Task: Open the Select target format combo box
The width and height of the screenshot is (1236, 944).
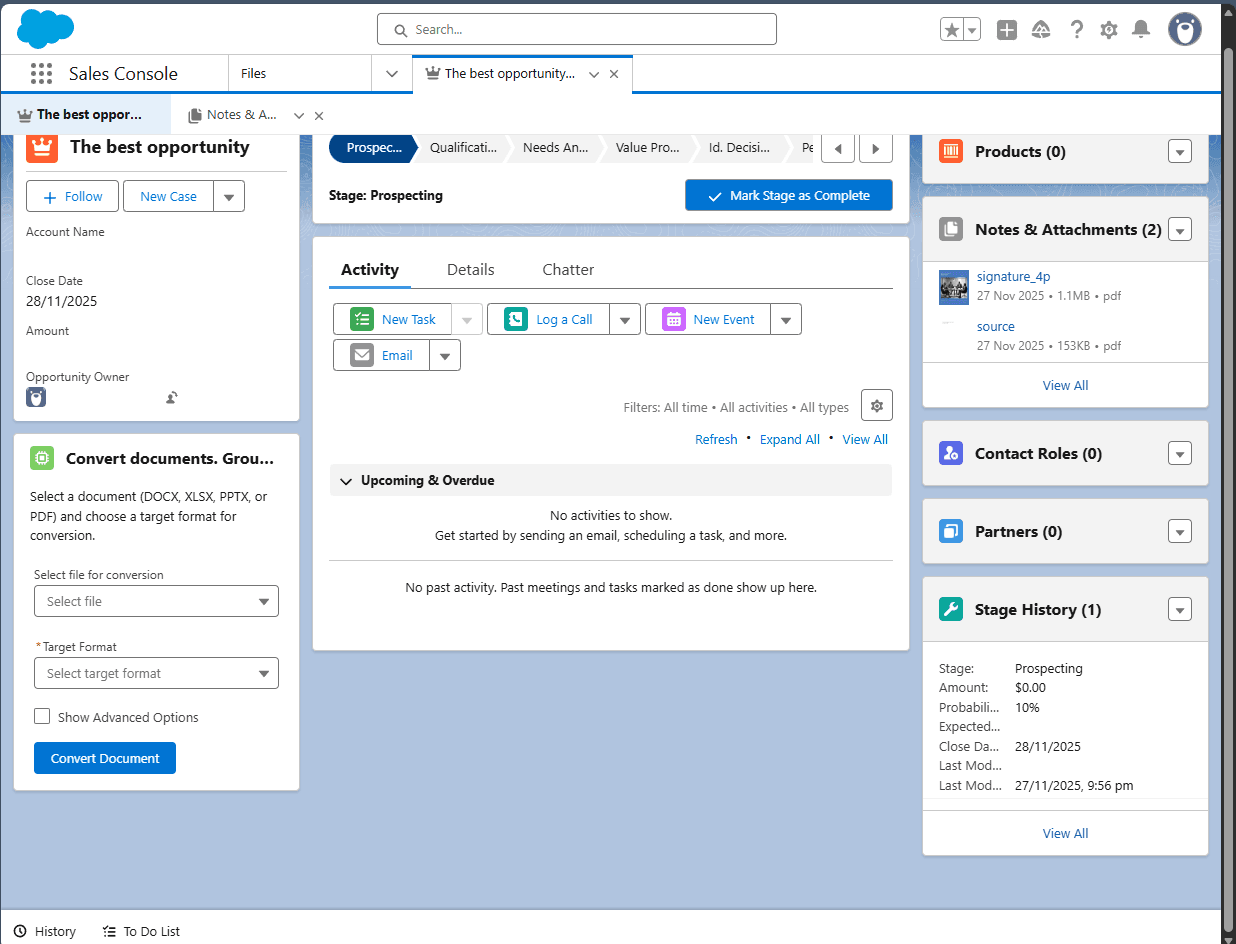Action: pos(156,673)
